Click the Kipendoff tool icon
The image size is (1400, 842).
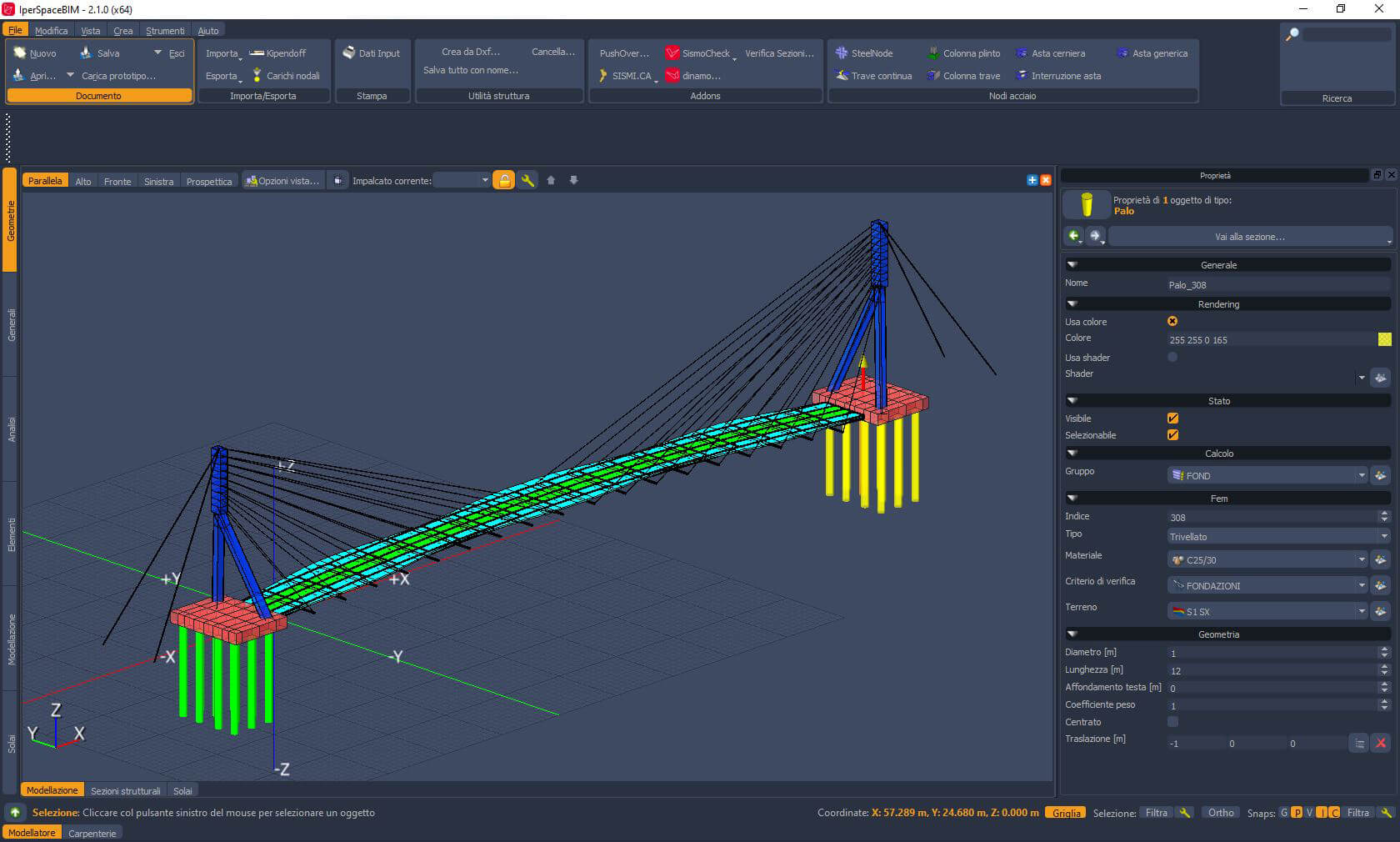257,53
